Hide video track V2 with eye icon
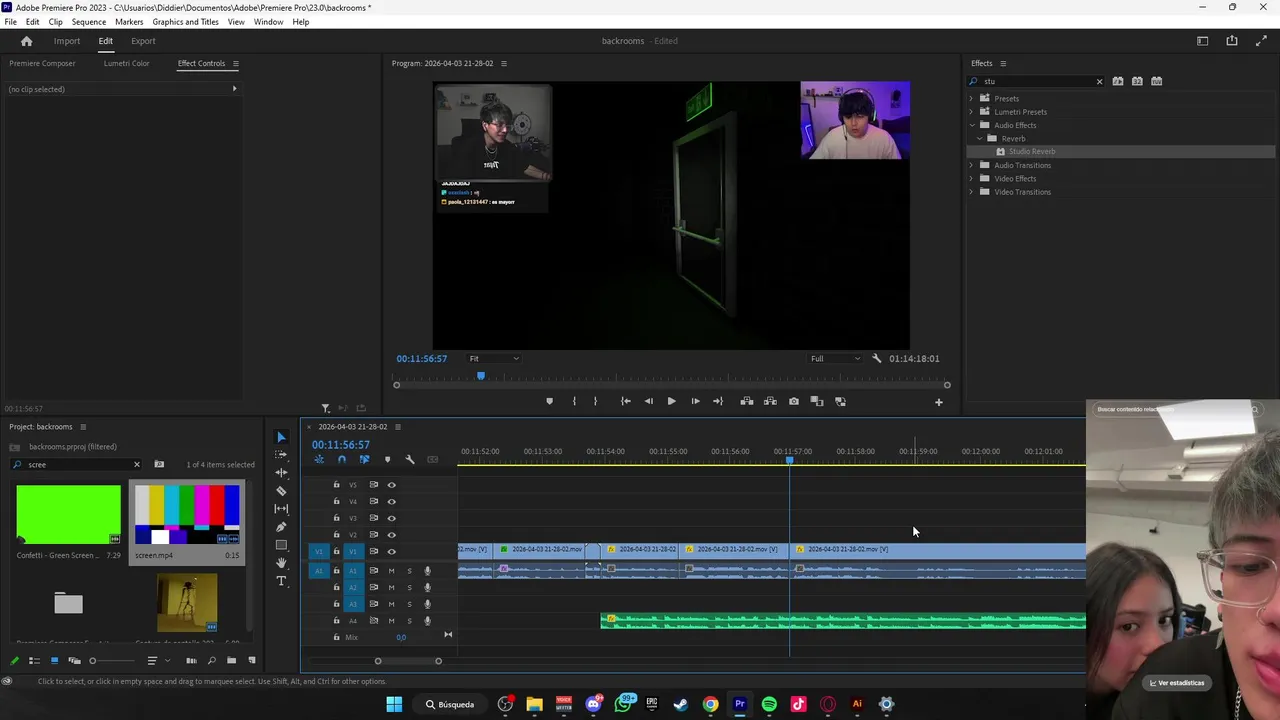Viewport: 1280px width, 720px height. (391, 535)
